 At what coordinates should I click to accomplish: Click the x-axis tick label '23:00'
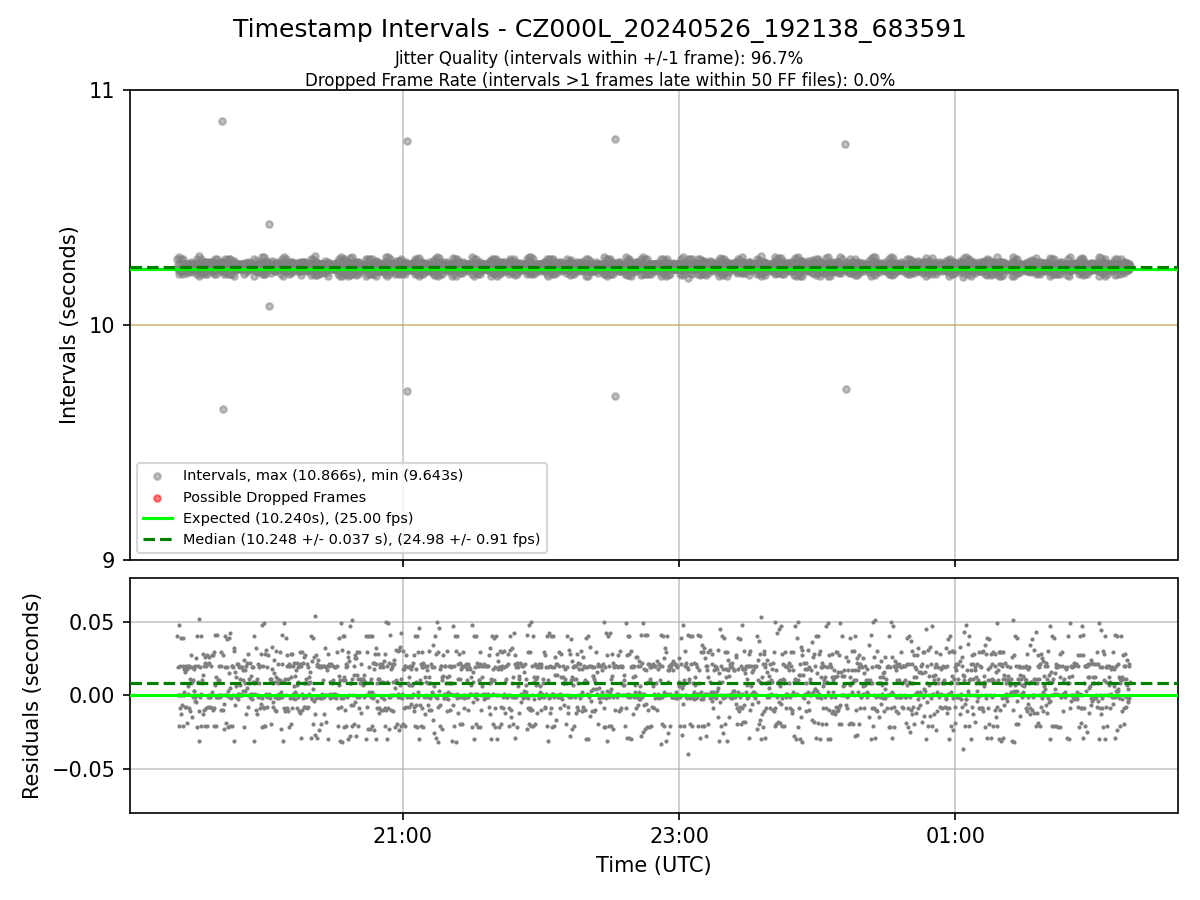(679, 835)
